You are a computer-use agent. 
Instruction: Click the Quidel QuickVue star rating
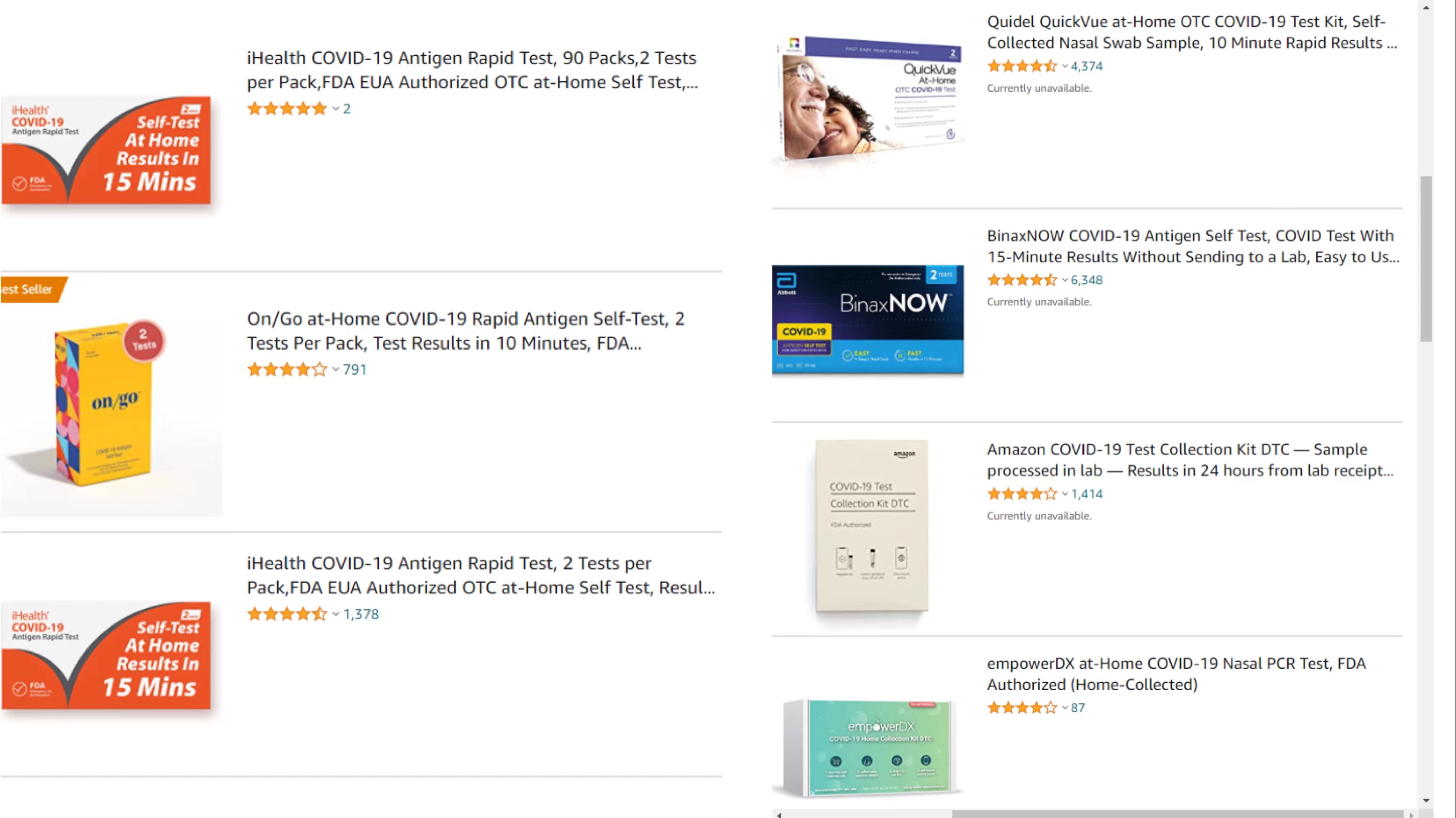(x=1021, y=66)
